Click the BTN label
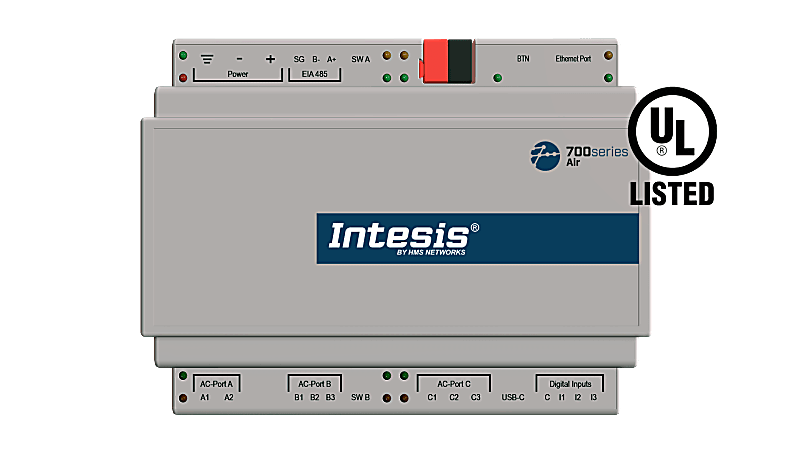The image size is (800, 450). pos(523,59)
